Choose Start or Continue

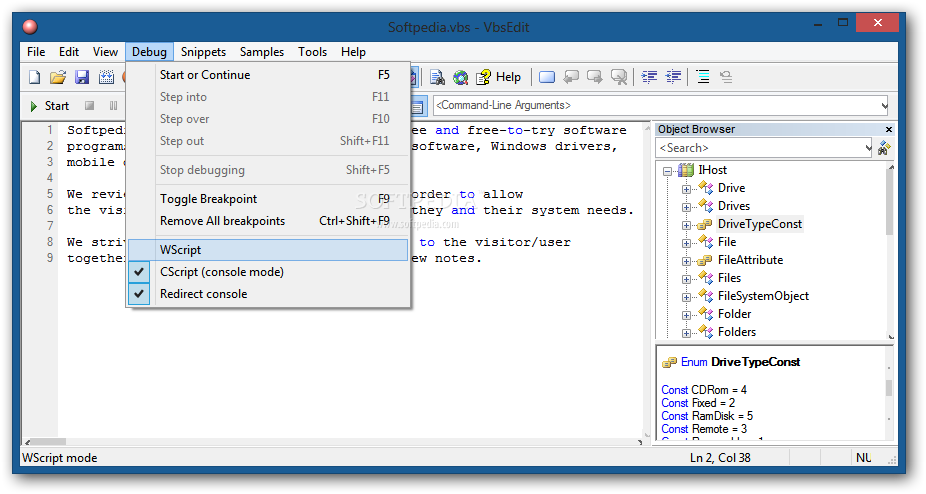pyautogui.click(x=268, y=75)
